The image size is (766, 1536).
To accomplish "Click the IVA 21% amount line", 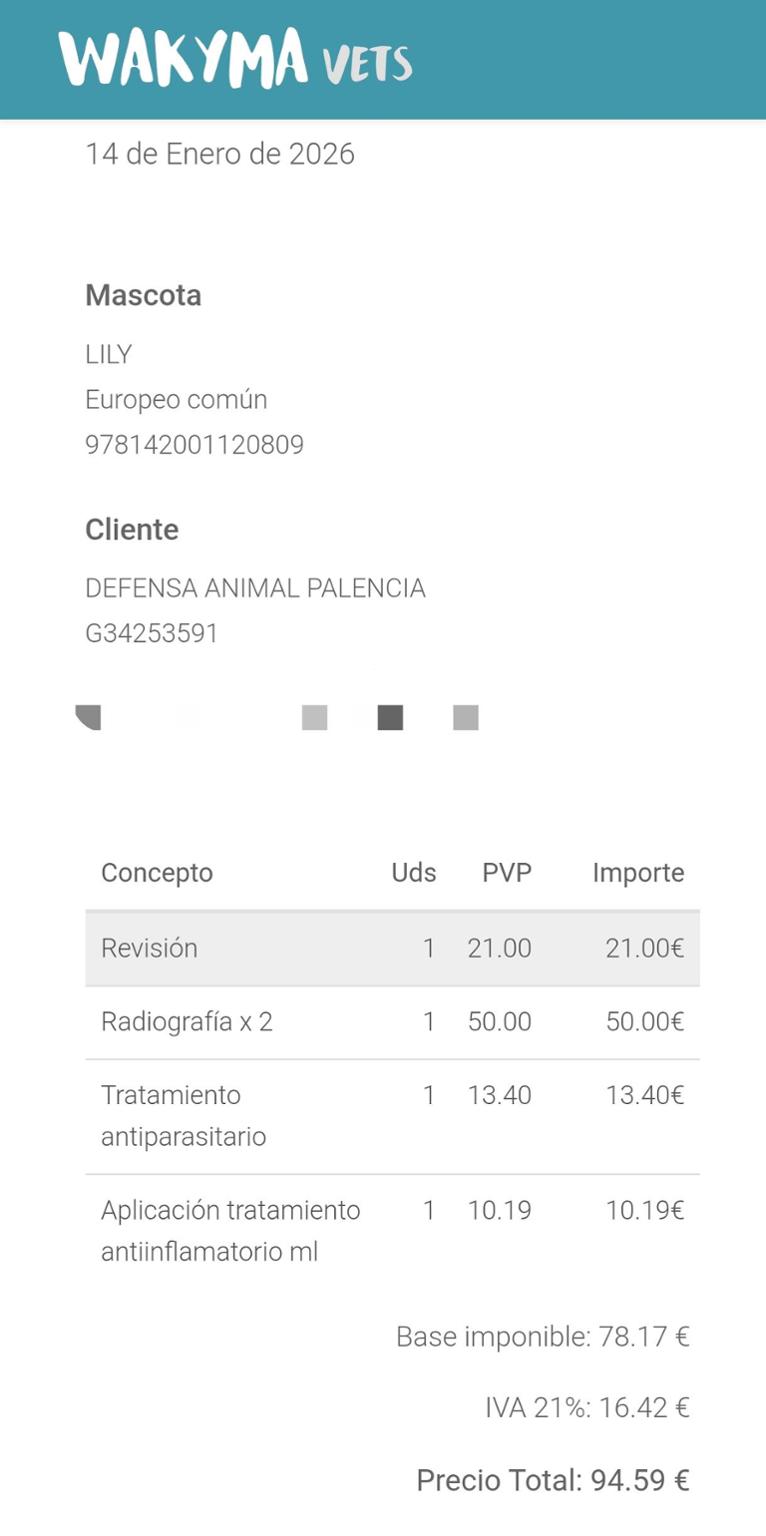I will tap(587, 1408).
